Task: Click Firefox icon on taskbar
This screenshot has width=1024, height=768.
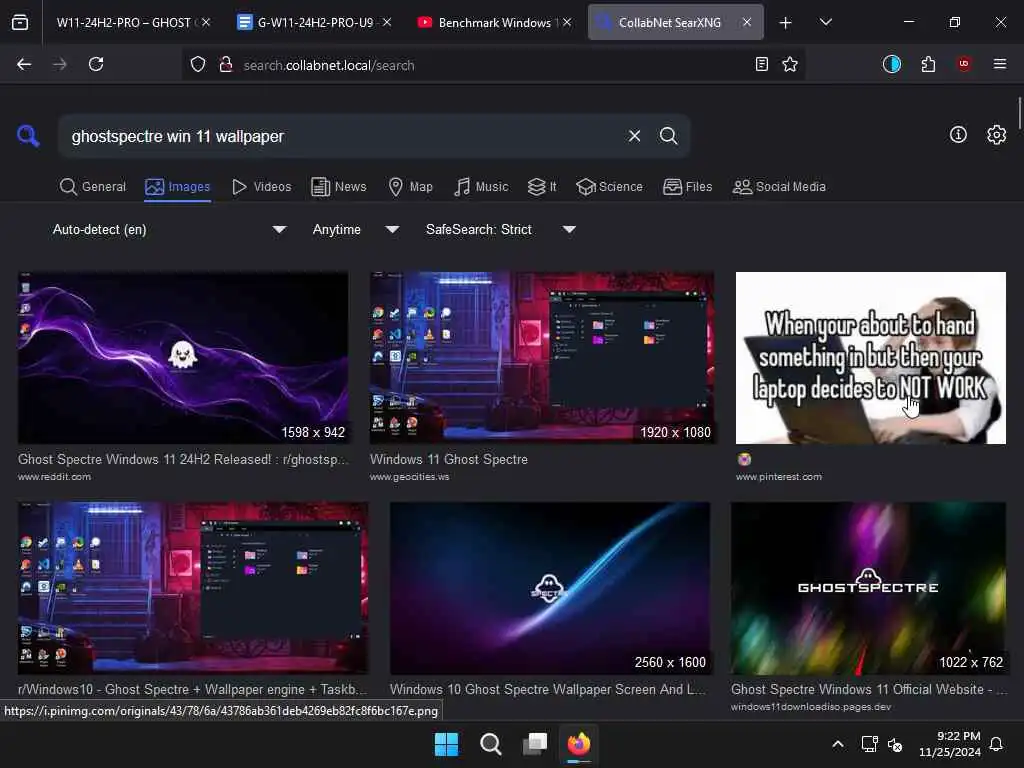Action: 579,744
